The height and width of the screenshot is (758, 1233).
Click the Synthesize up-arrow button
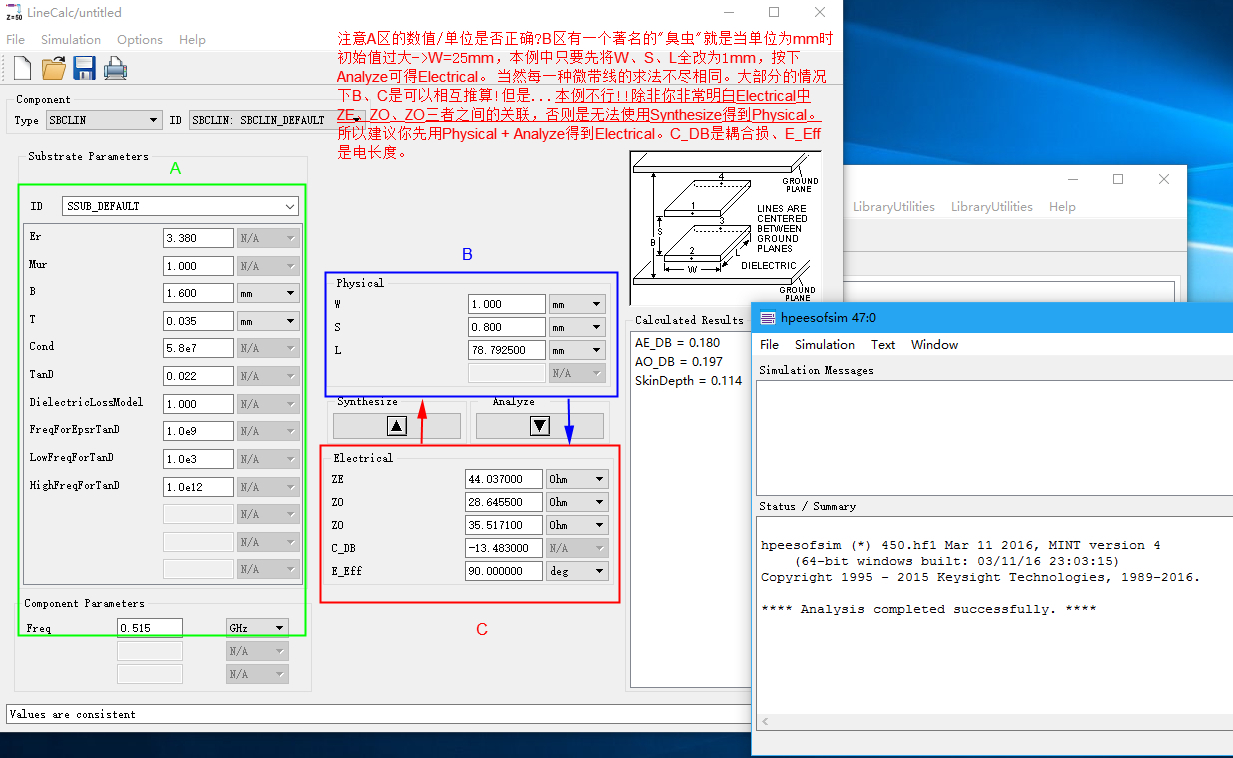(x=397, y=425)
